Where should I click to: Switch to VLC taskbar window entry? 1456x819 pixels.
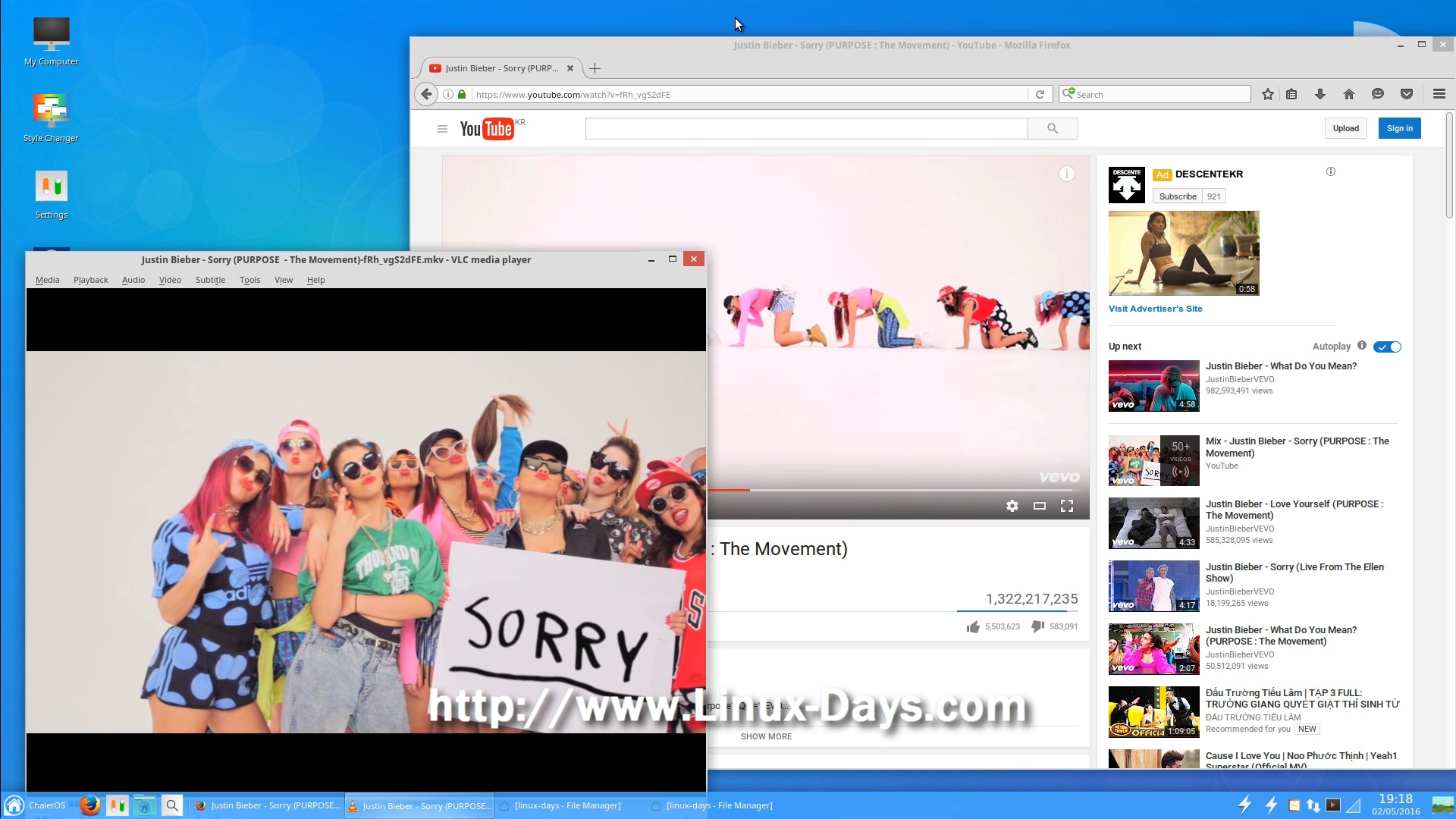(419, 805)
